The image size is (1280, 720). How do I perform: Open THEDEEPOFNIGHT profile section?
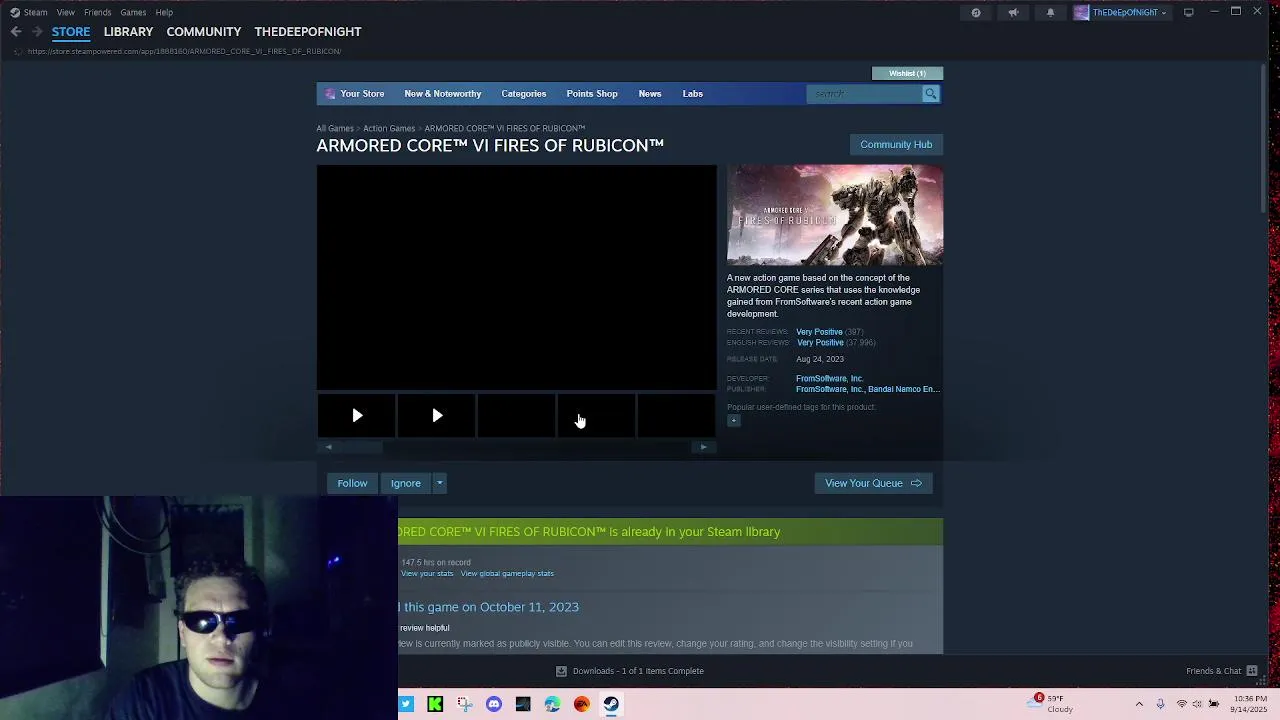[308, 32]
